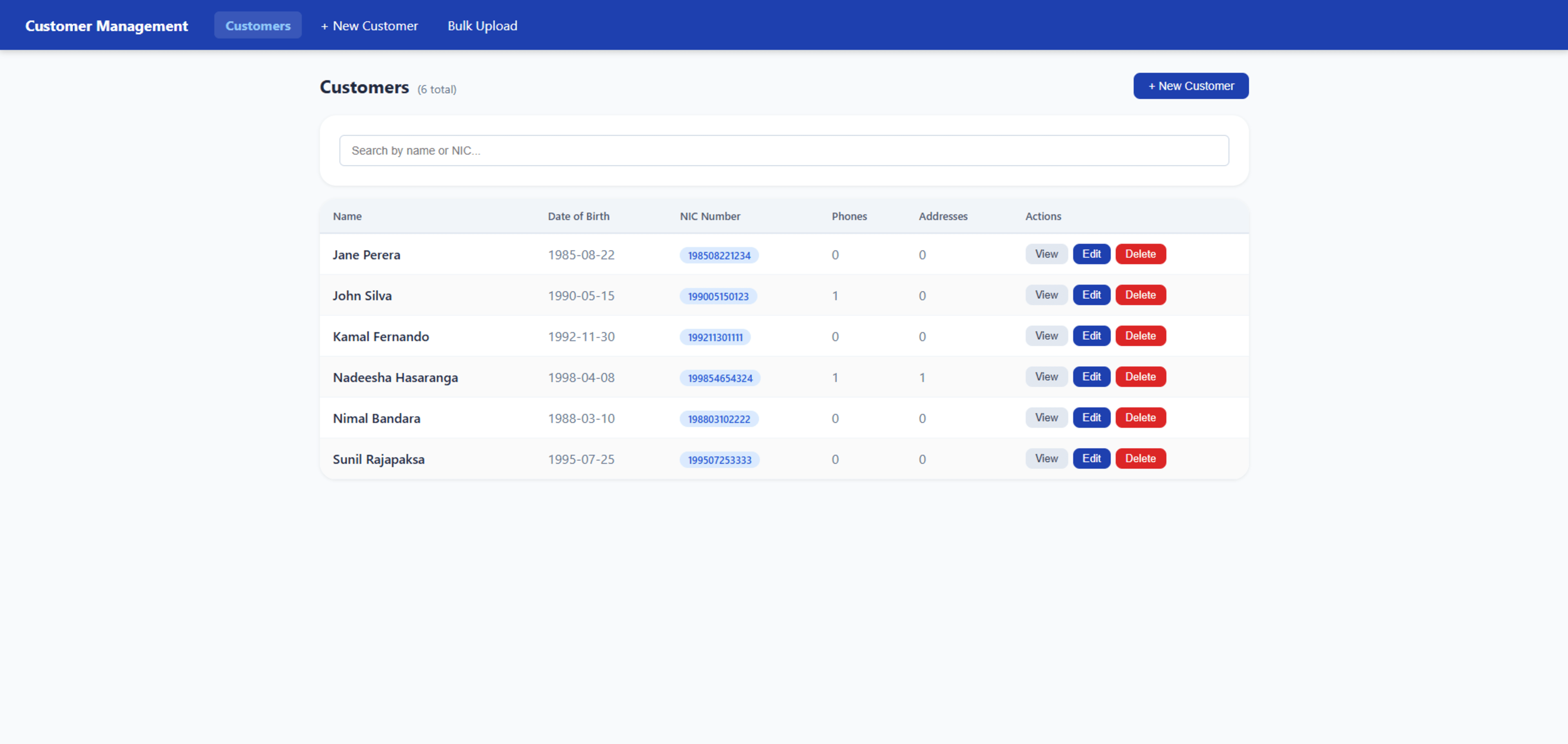Image resolution: width=1568 pixels, height=744 pixels.
Task: Go to Bulk Upload page
Action: pyautogui.click(x=482, y=26)
